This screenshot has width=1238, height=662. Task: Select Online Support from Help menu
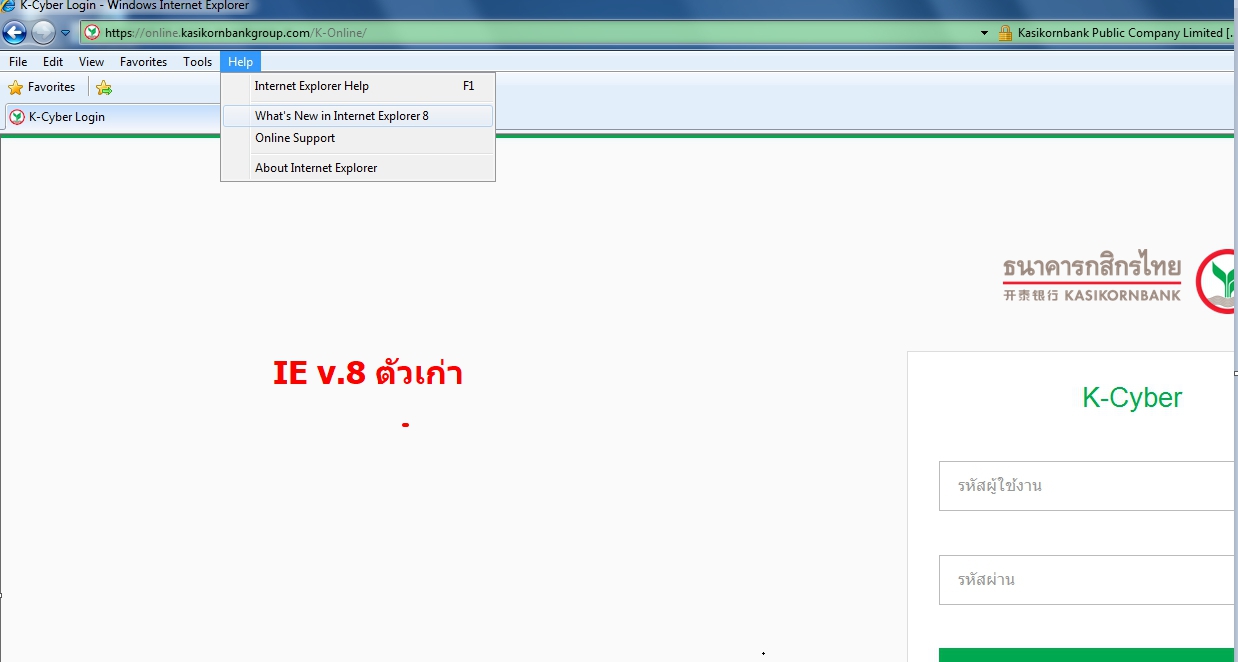pos(358,138)
